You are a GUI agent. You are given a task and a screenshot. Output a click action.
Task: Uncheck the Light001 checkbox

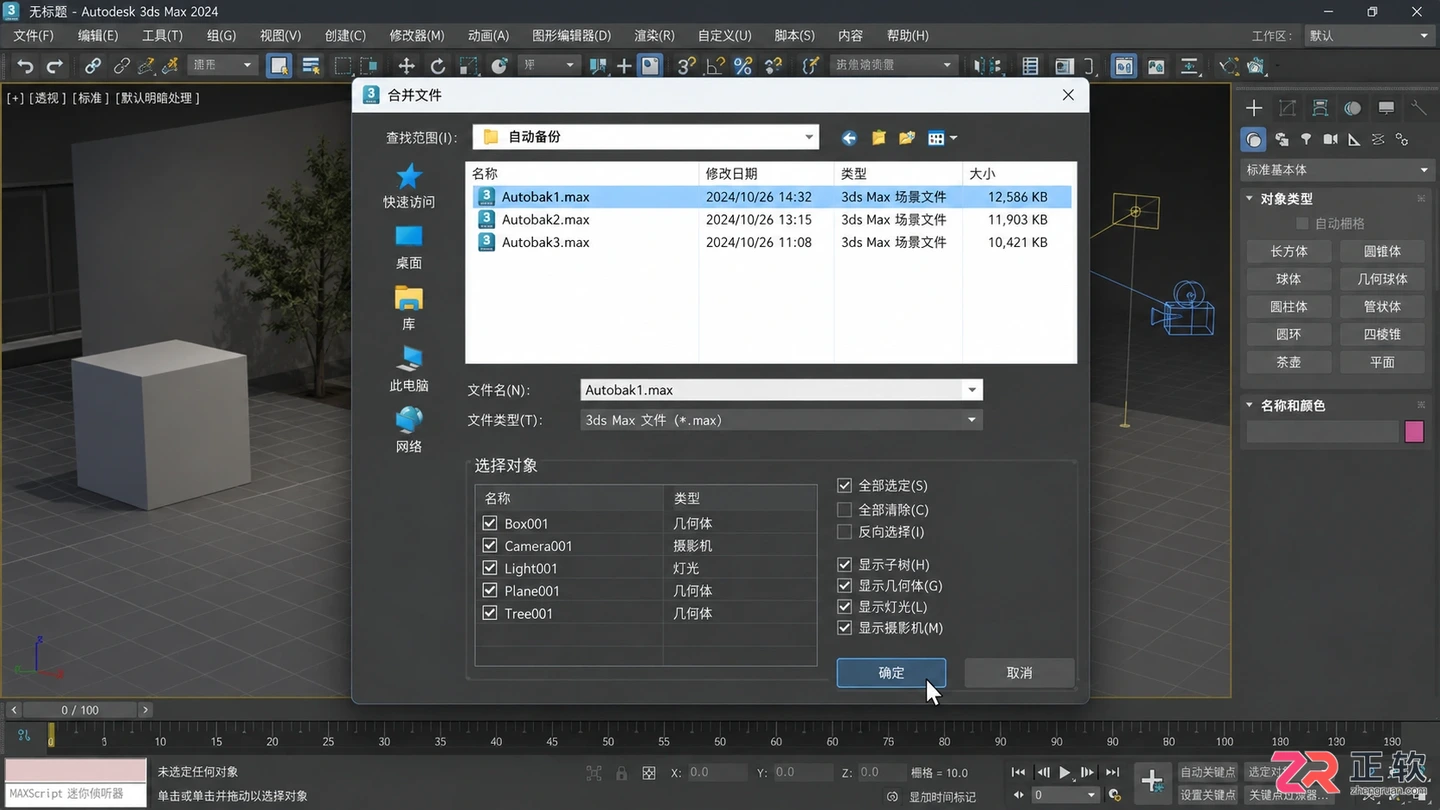(490, 568)
